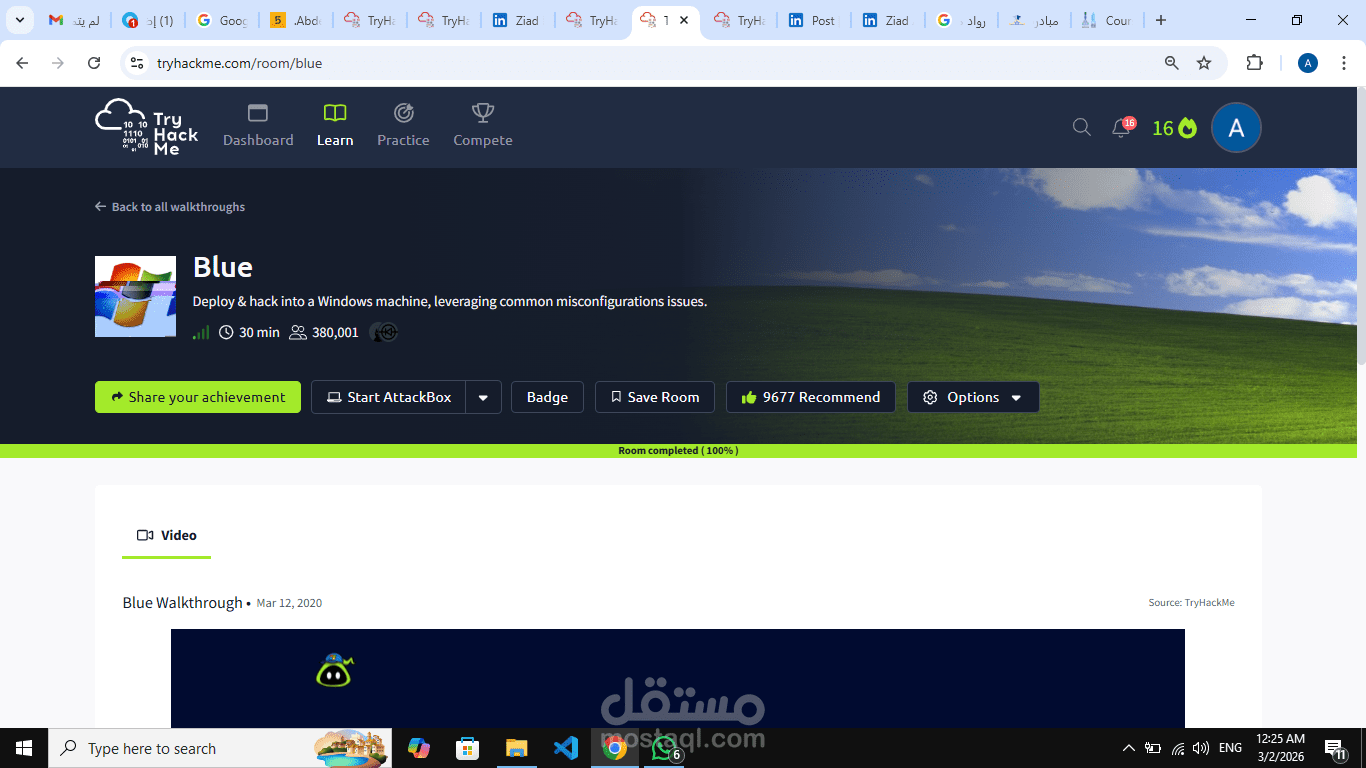Image resolution: width=1366 pixels, height=768 pixels.
Task: Close the active Chrome tab
Action: click(684, 20)
